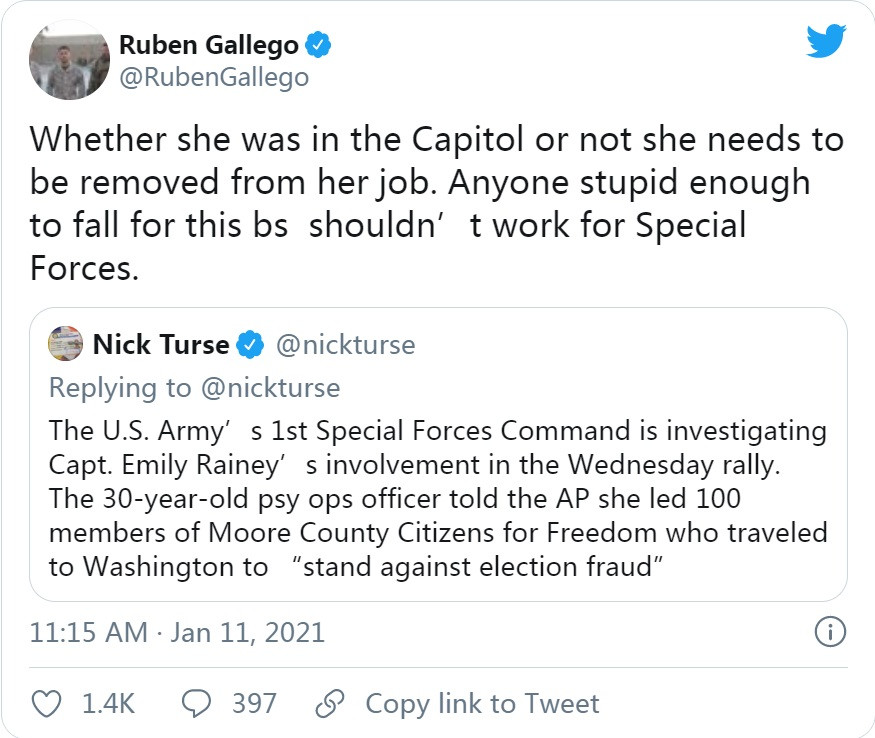This screenshot has height=738, width=875.
Task: Open the 11:15 AM · Jan 11, 2021 timestamp
Action: (177, 632)
